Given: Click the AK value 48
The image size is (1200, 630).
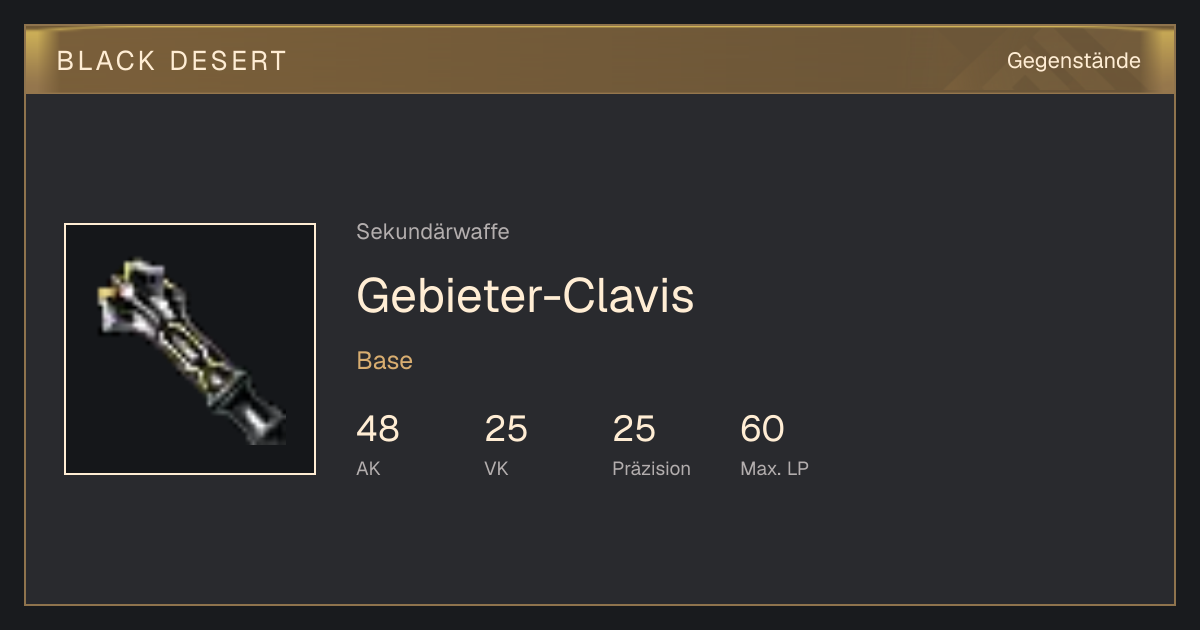Looking at the screenshot, I should pos(378,429).
